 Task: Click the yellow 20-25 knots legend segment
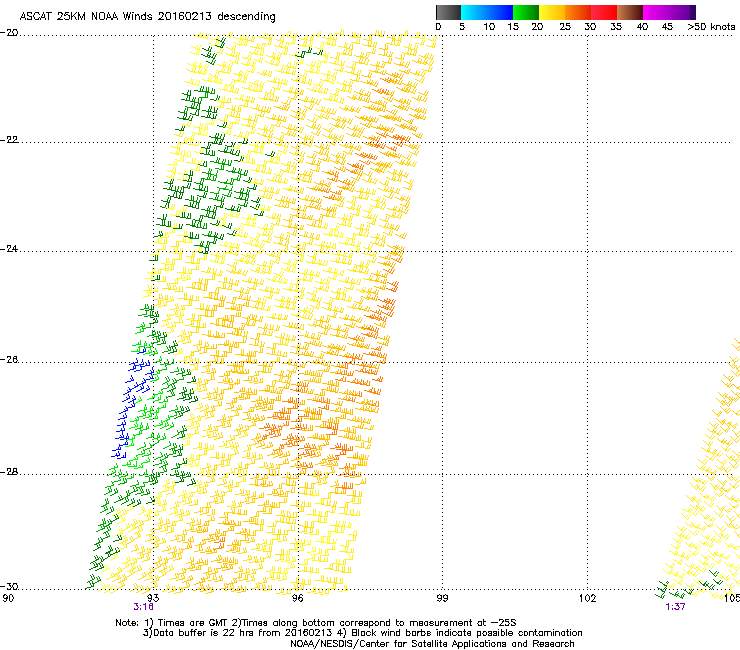pyautogui.click(x=552, y=12)
